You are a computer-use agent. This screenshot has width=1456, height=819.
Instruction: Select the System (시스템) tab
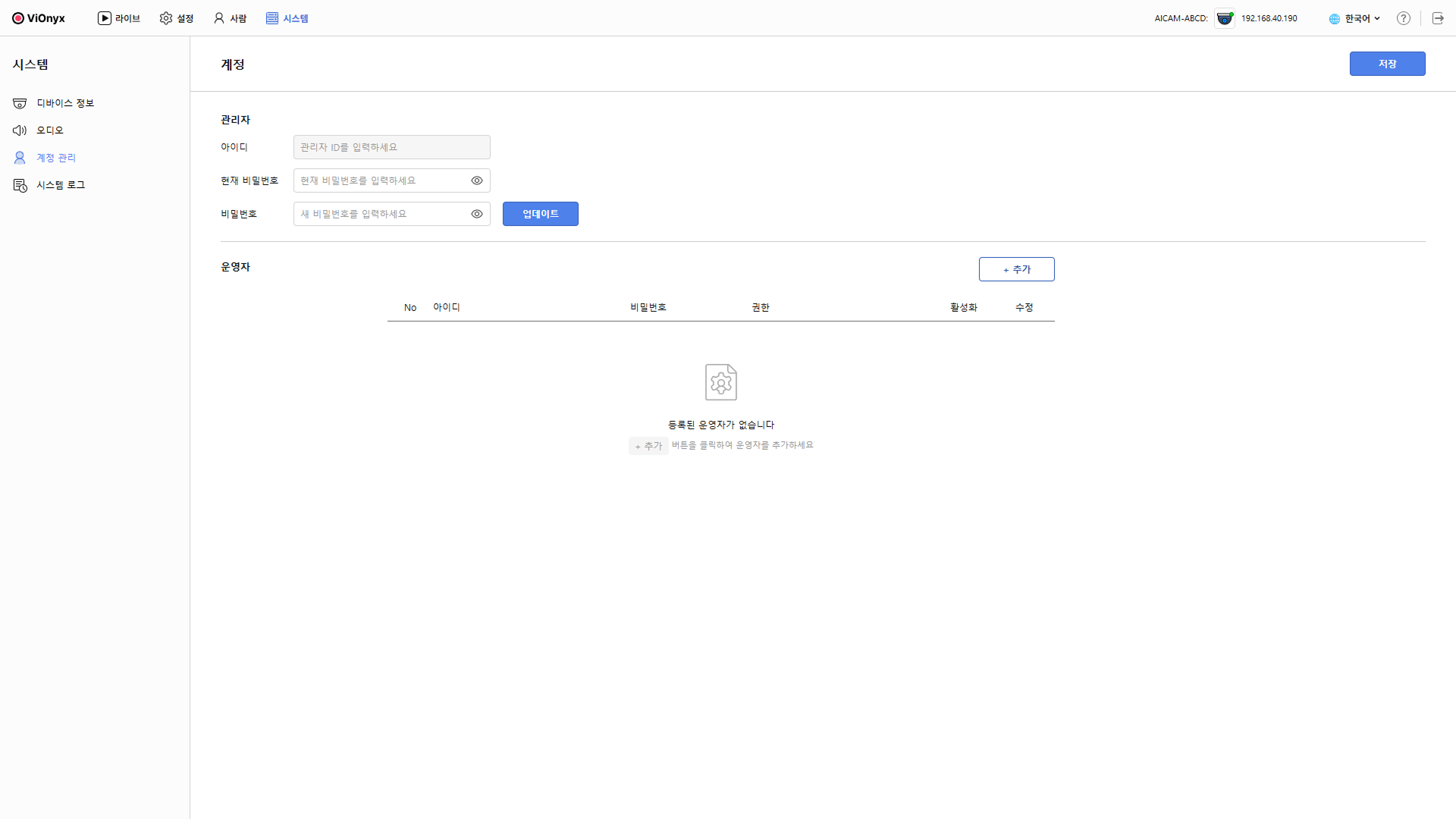point(287,18)
